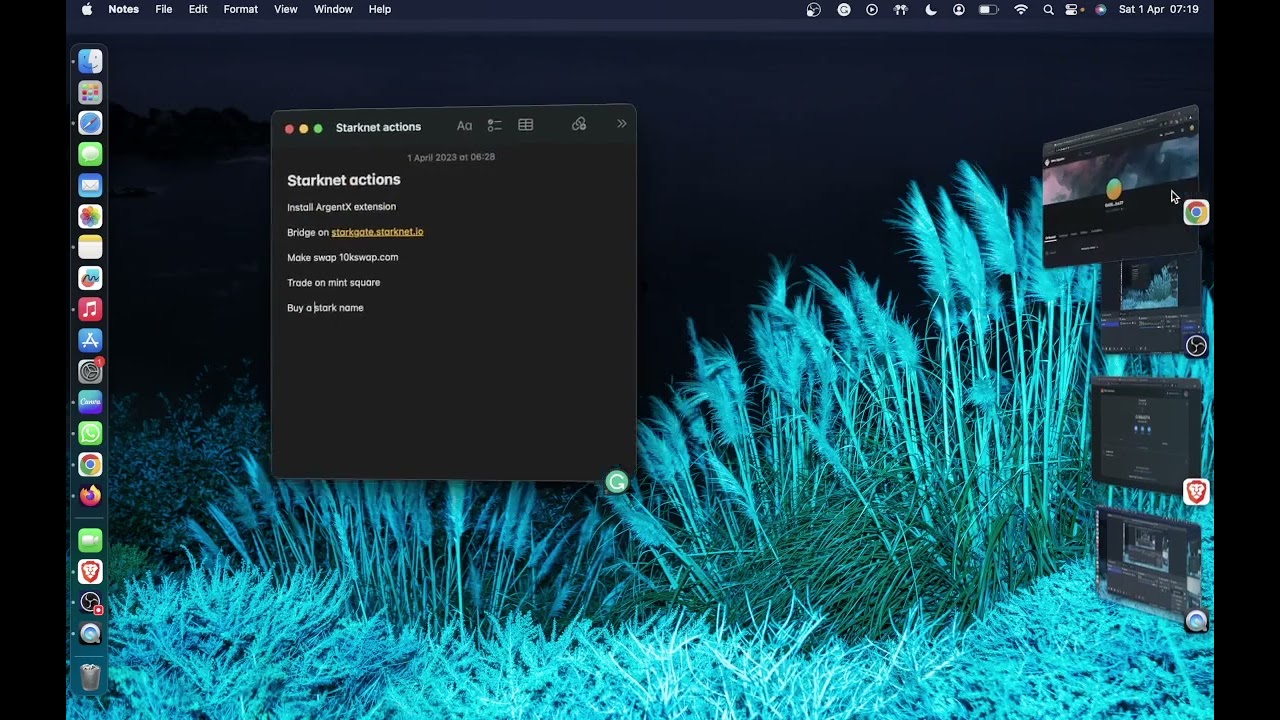Click the "Starknet actions" note heading

click(344, 180)
